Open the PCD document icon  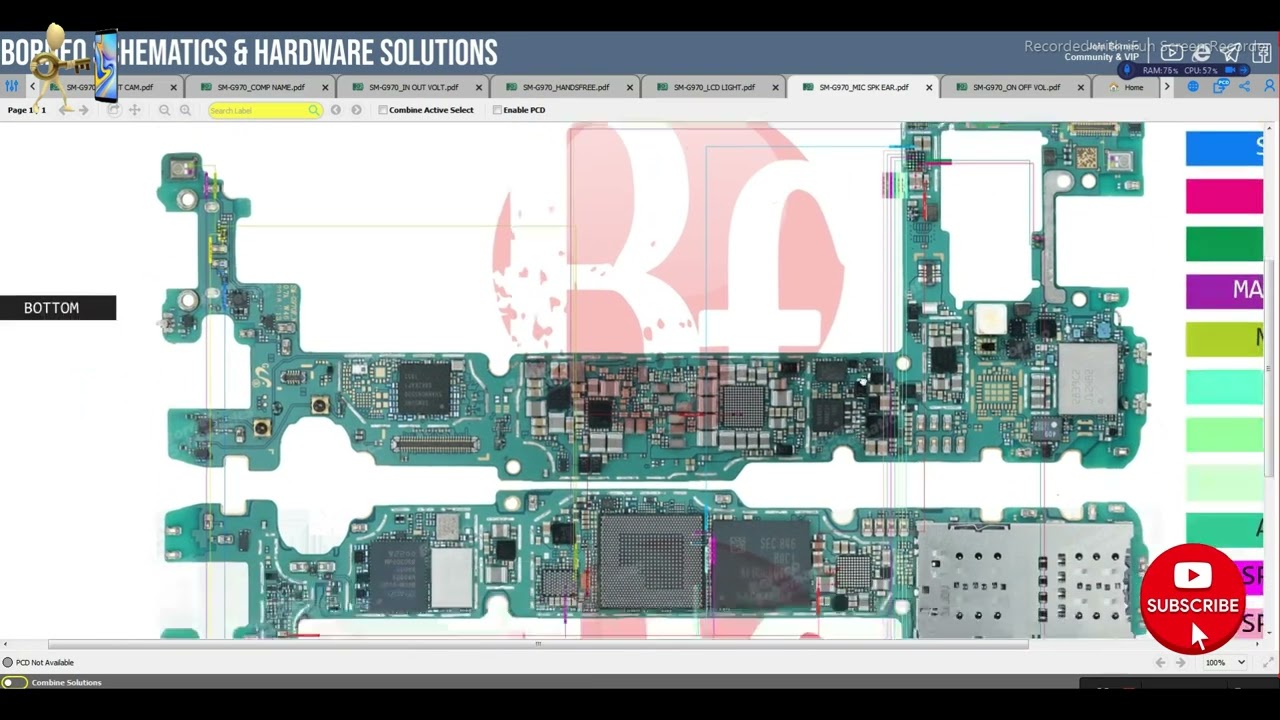pos(1220,87)
